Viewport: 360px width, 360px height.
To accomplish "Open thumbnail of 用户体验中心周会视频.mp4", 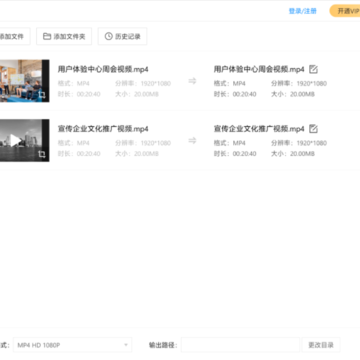I will click(25, 81).
